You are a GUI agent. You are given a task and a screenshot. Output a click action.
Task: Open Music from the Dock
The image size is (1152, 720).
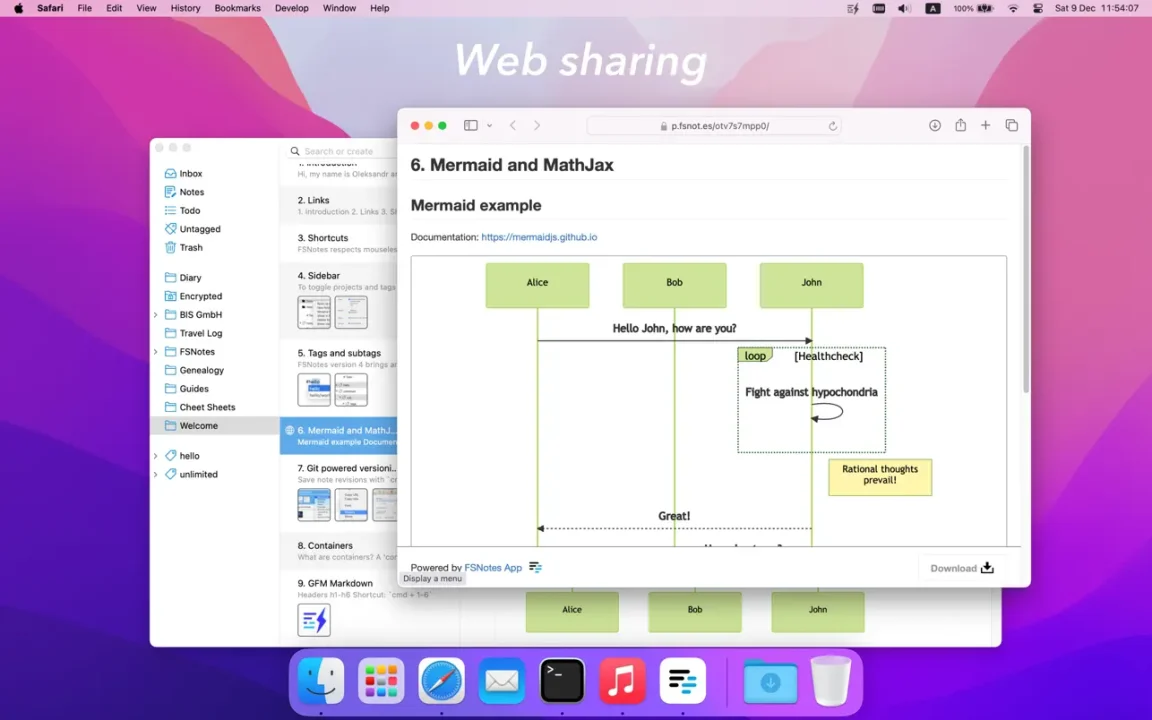[622, 681]
